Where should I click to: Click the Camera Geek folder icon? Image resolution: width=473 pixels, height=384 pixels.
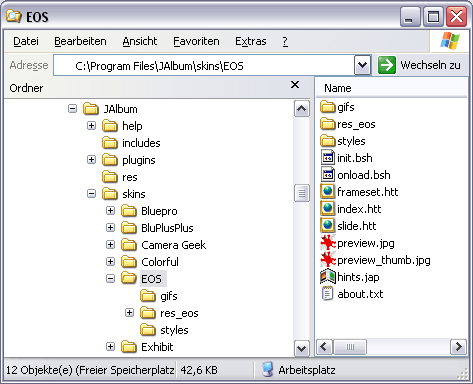pos(129,245)
